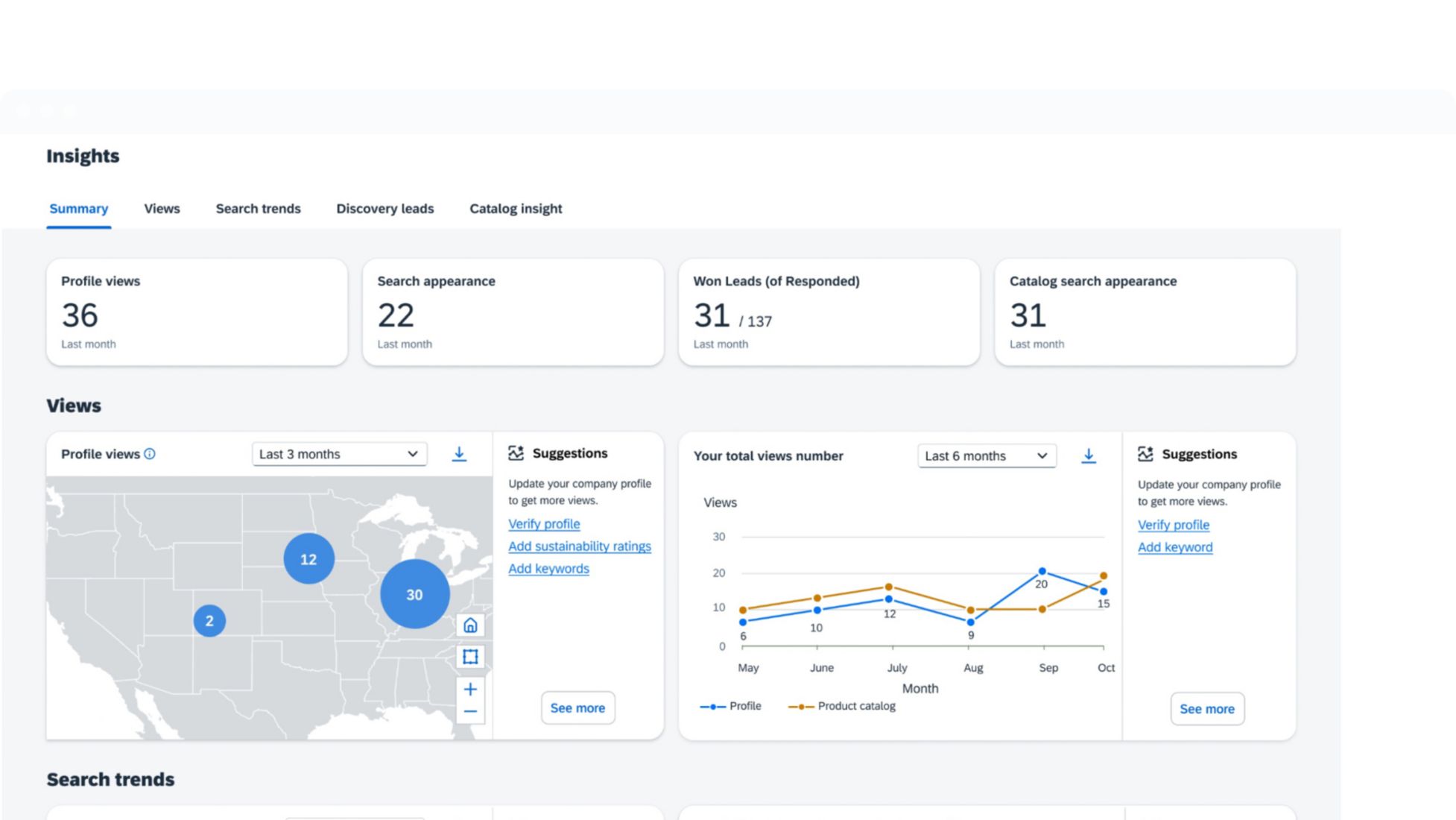The image size is (1456, 820).
Task: Download the Profile views map data
Action: coord(459,454)
